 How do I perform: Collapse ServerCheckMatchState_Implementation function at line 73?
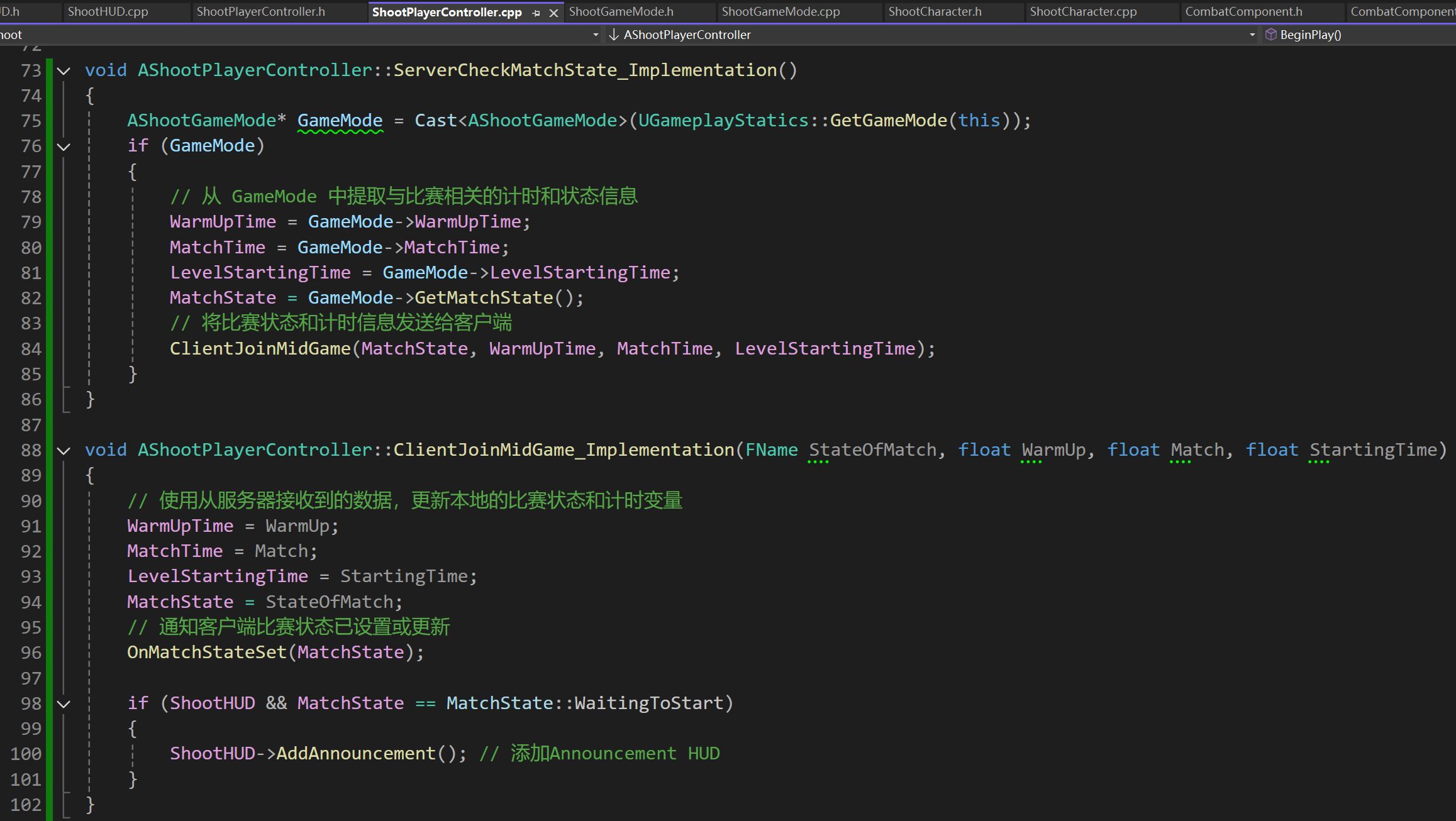(64, 70)
